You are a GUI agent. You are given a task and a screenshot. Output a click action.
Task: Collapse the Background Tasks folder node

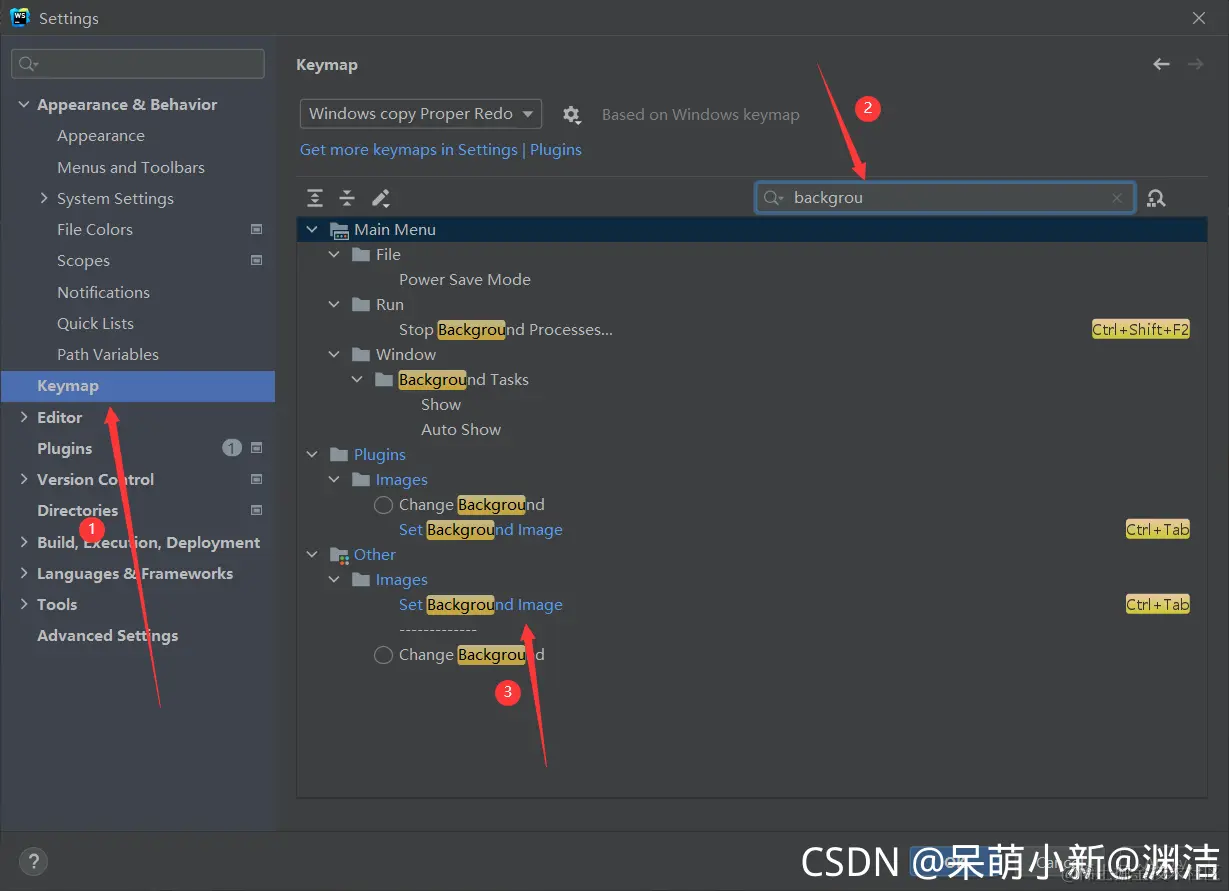357,380
